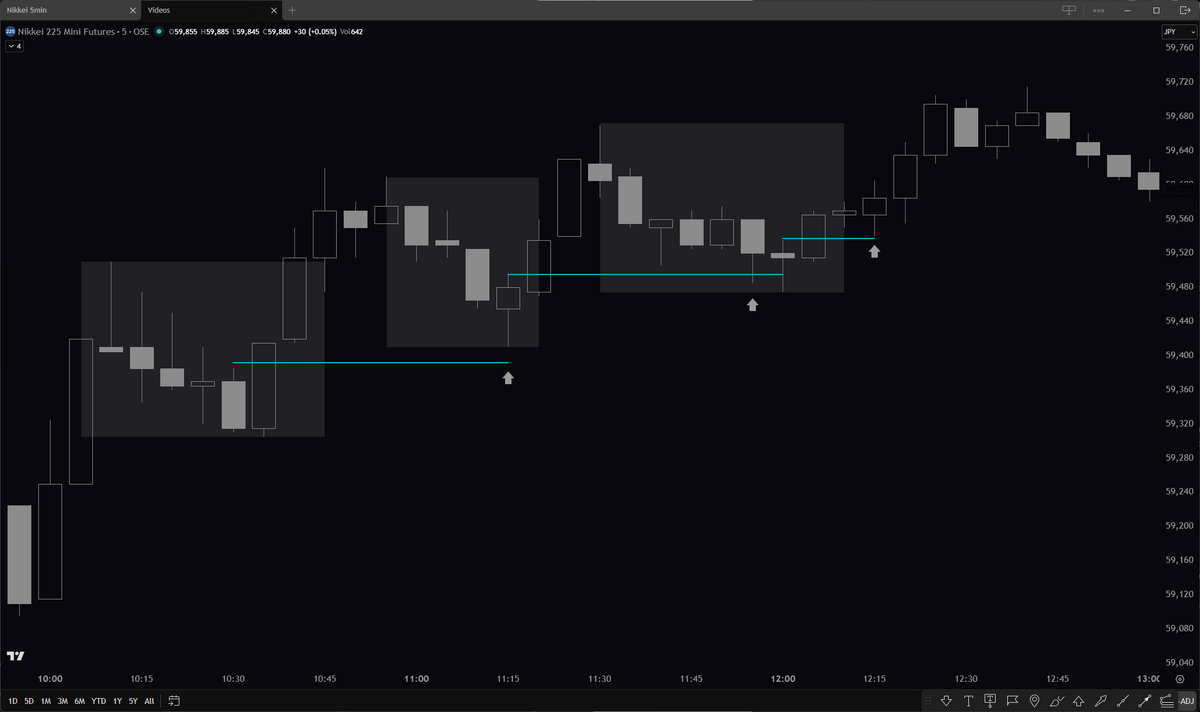Open a new tab with plus button
This screenshot has height=712, width=1200.
coord(292,10)
